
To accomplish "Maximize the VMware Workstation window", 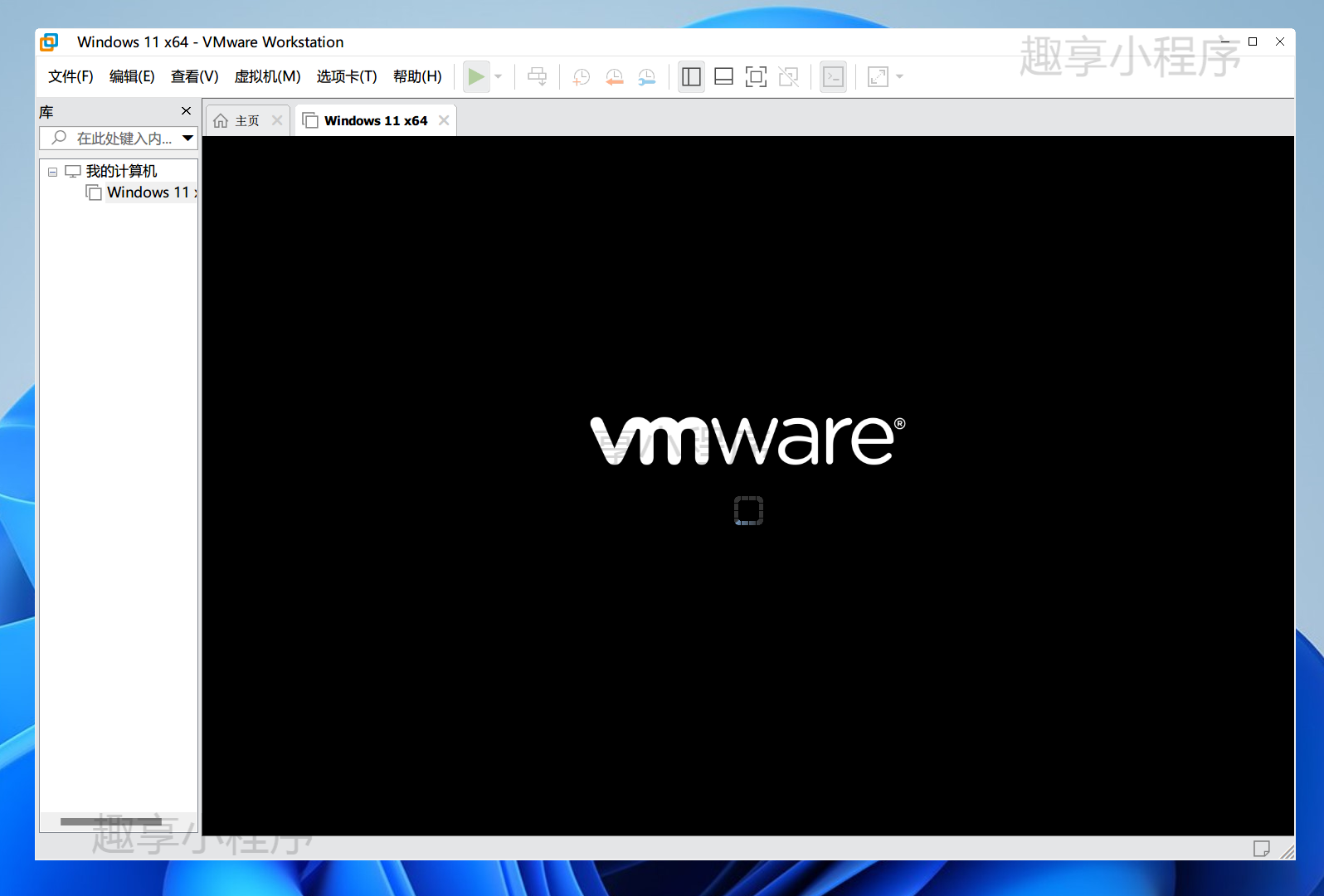I will tap(1253, 41).
